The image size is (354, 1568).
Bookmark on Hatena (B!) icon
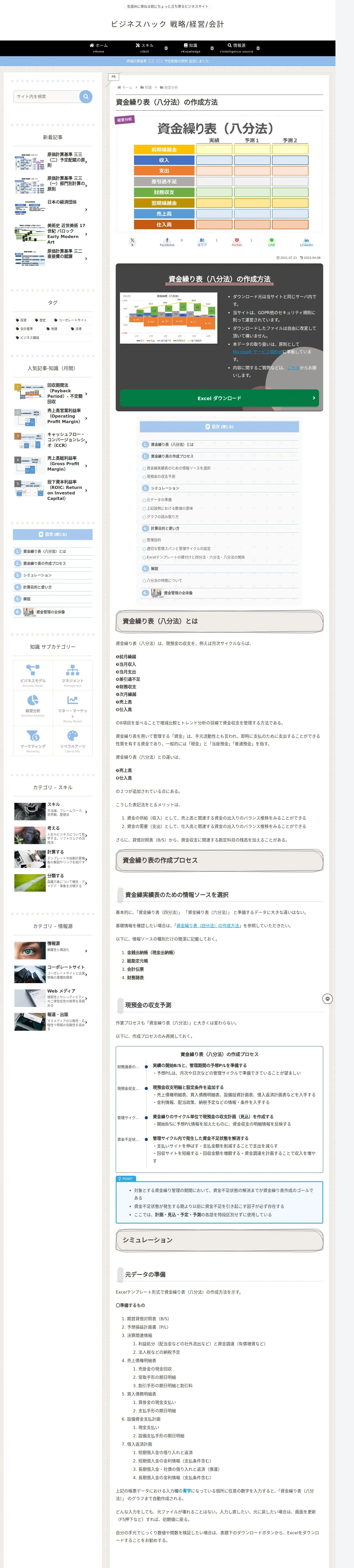(x=202, y=242)
